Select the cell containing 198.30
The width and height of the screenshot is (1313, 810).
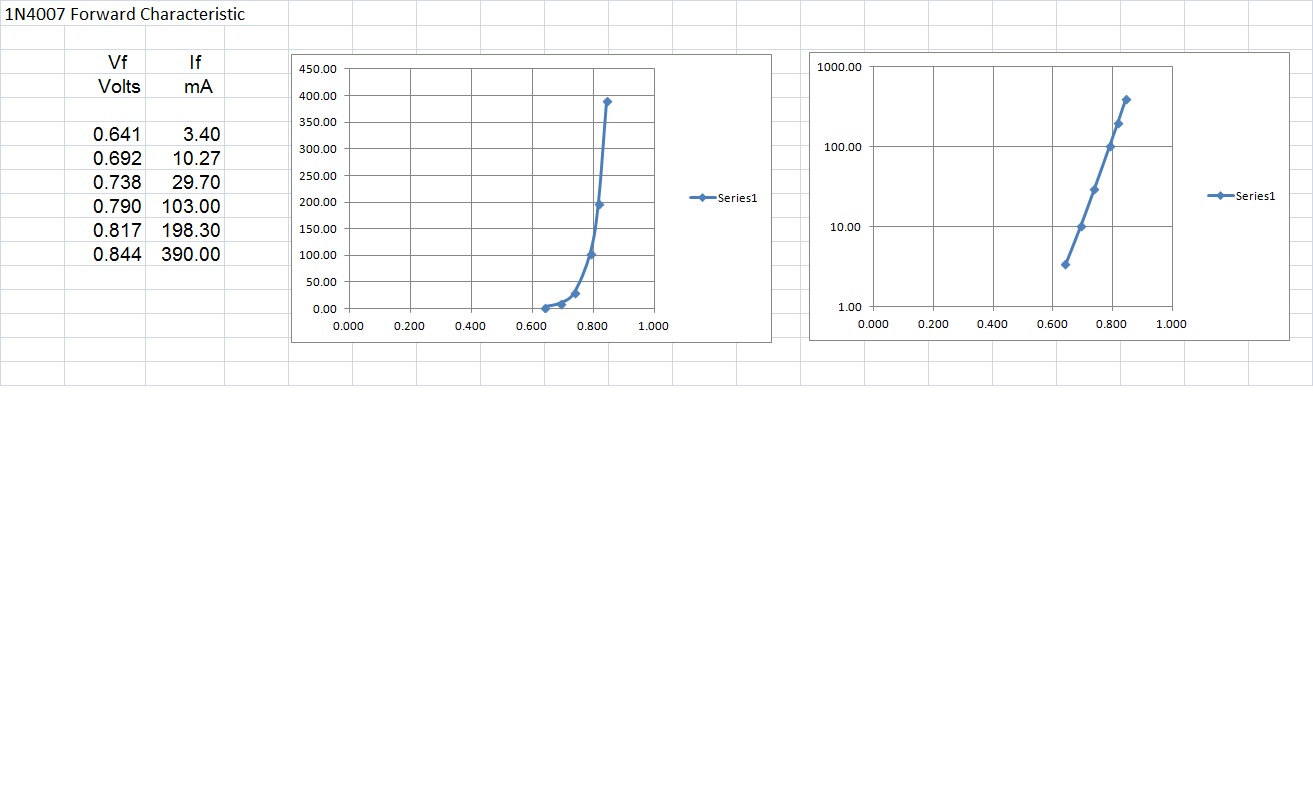(191, 230)
